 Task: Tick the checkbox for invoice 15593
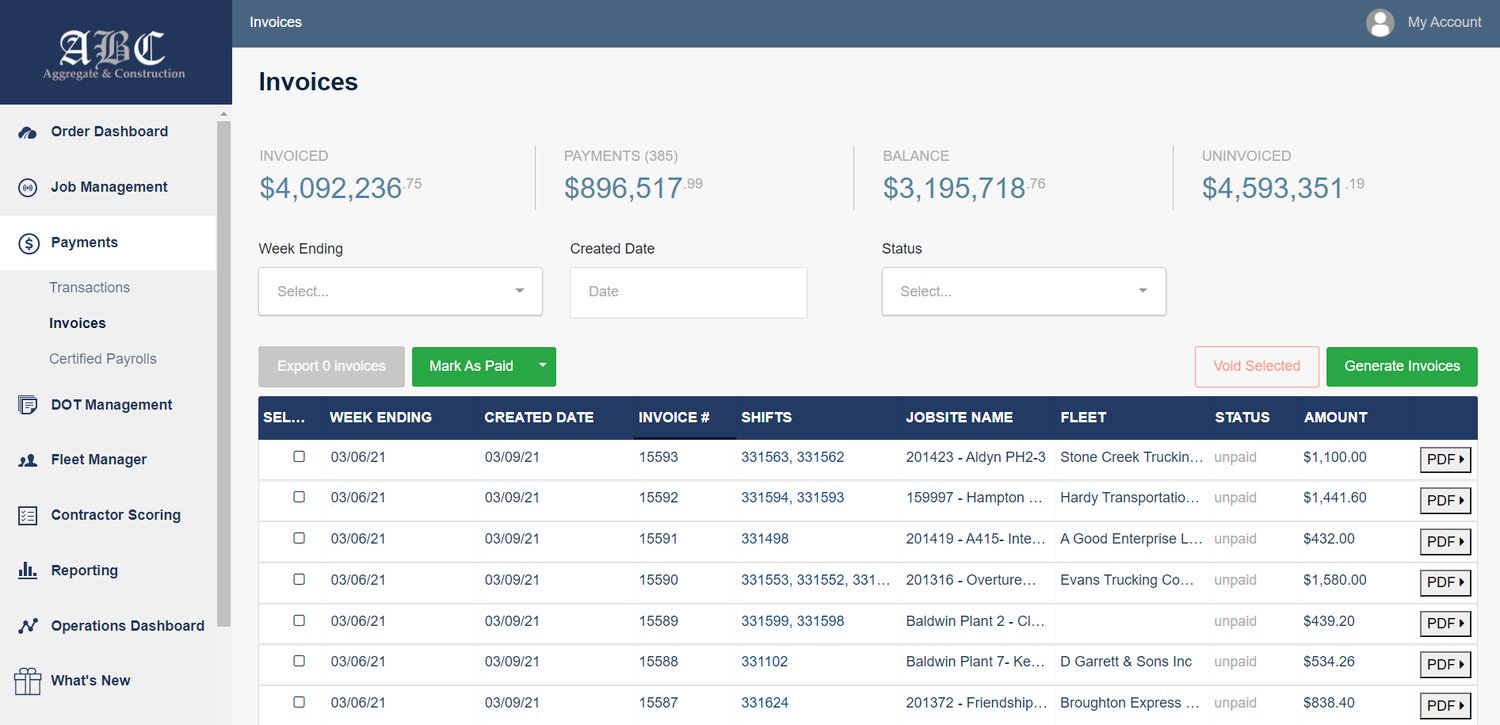pyautogui.click(x=299, y=456)
